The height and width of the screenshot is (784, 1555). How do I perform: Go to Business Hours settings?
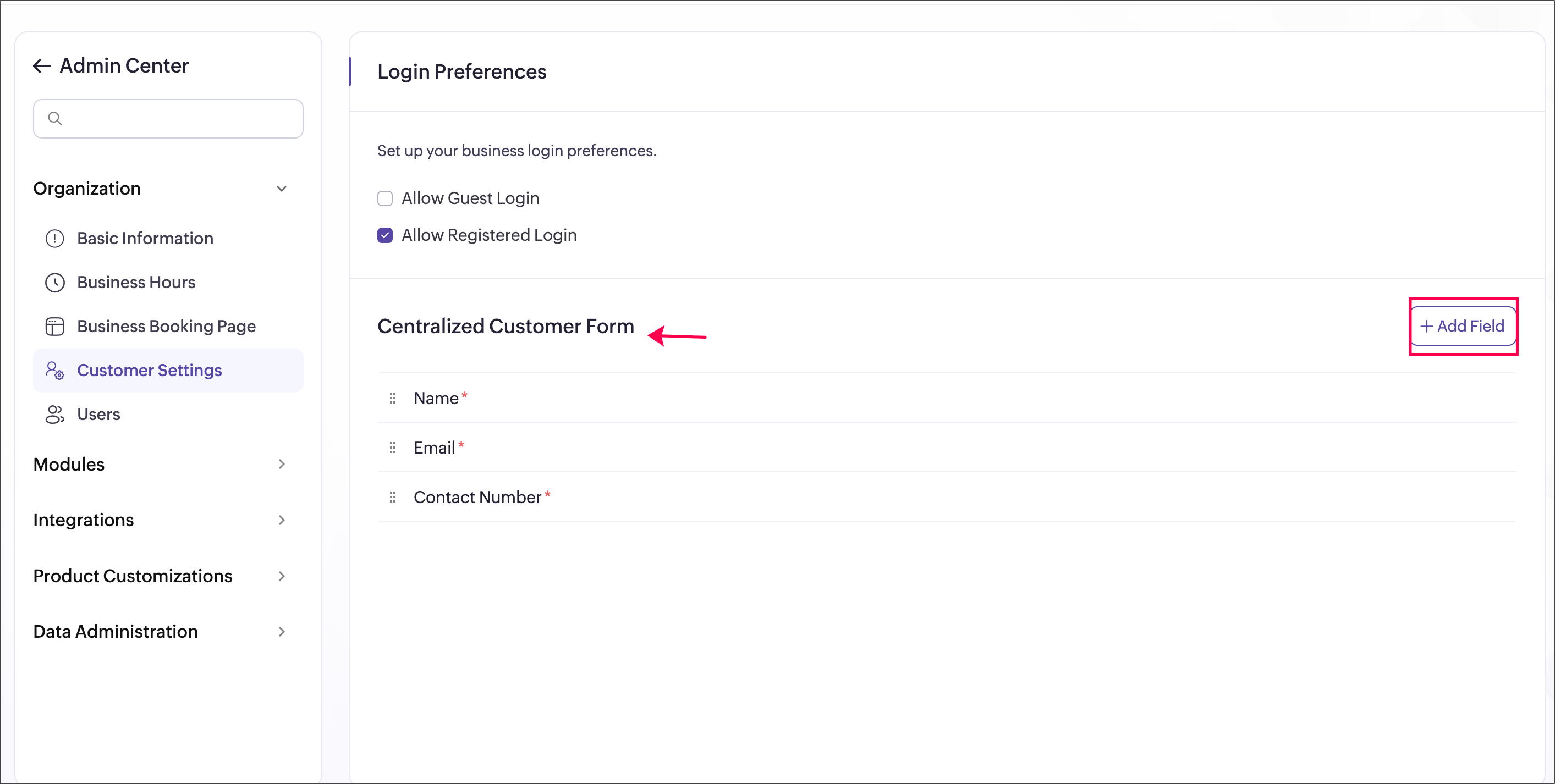coord(136,283)
